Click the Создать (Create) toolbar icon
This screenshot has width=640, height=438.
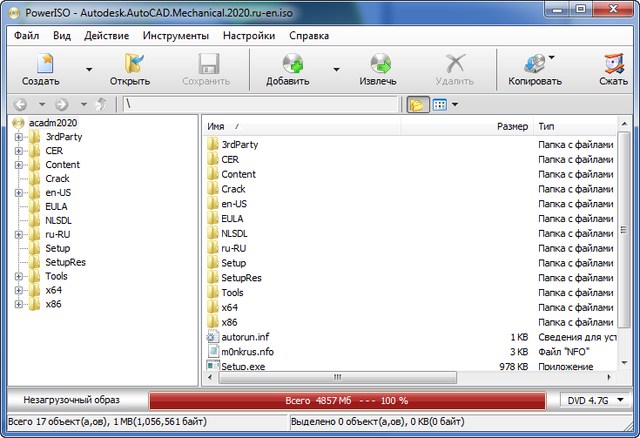40,65
